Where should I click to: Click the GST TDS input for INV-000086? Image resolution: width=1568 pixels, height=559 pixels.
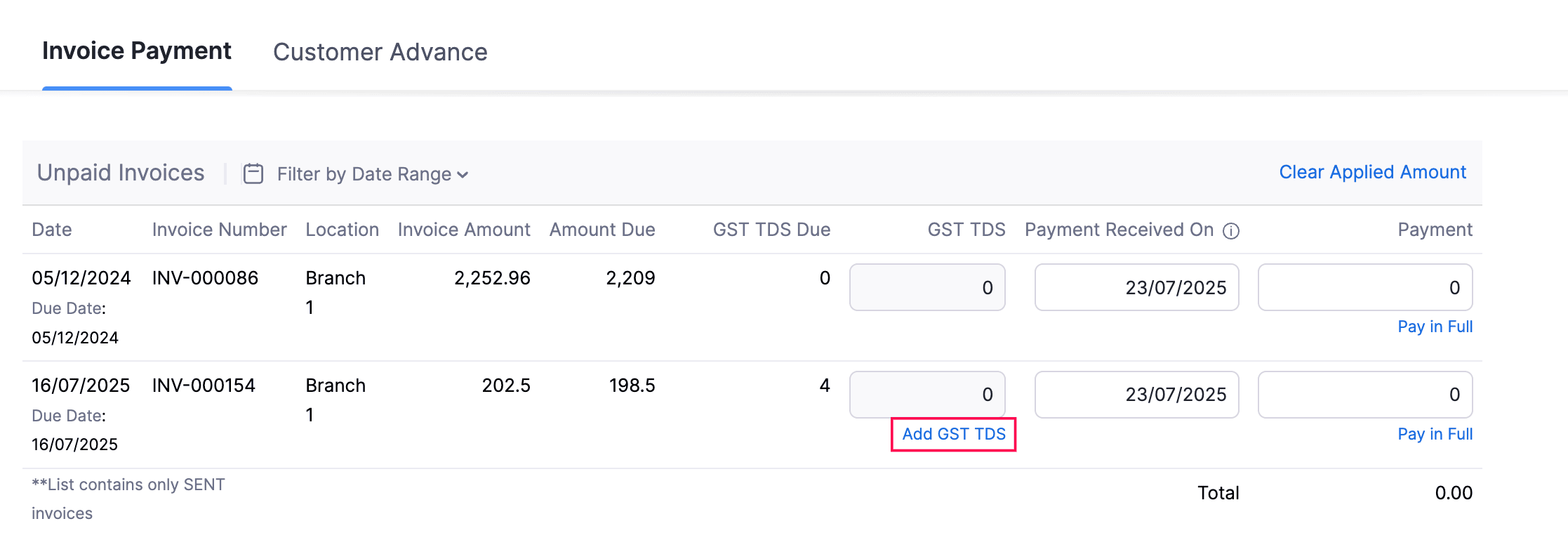927,287
